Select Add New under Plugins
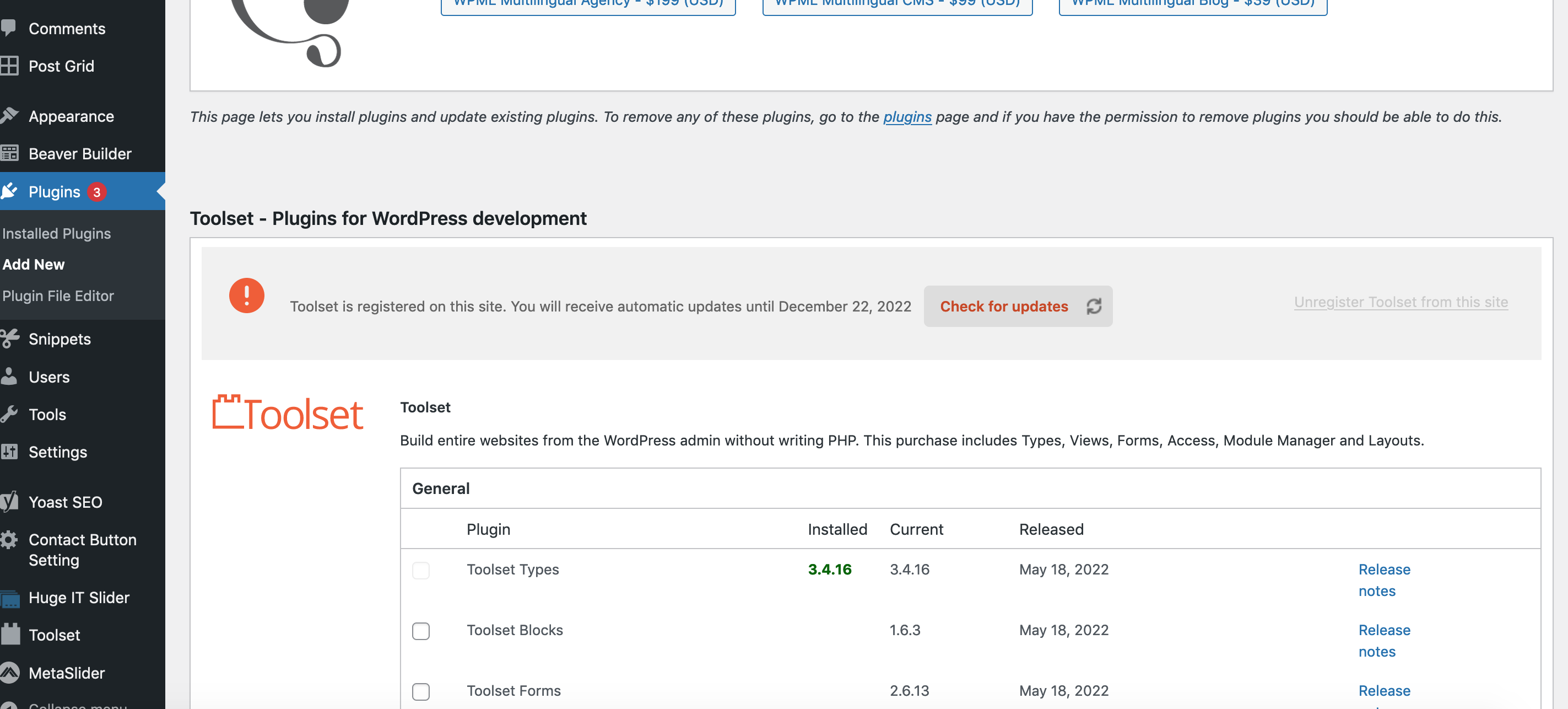 (34, 264)
